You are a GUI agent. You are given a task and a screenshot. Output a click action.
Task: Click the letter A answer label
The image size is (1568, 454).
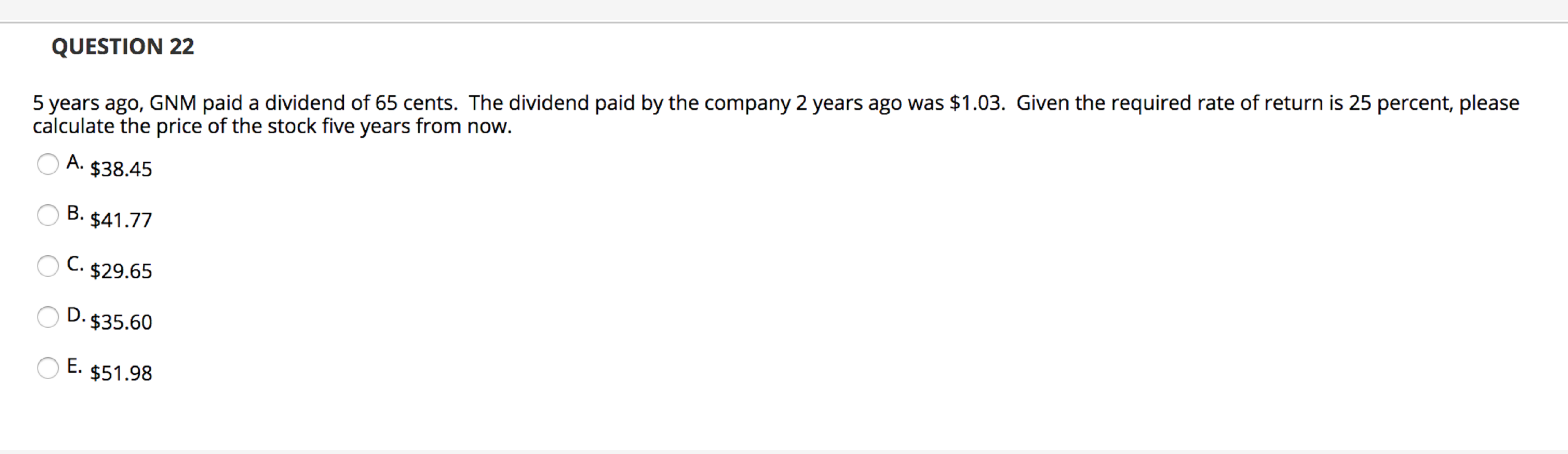75,162
